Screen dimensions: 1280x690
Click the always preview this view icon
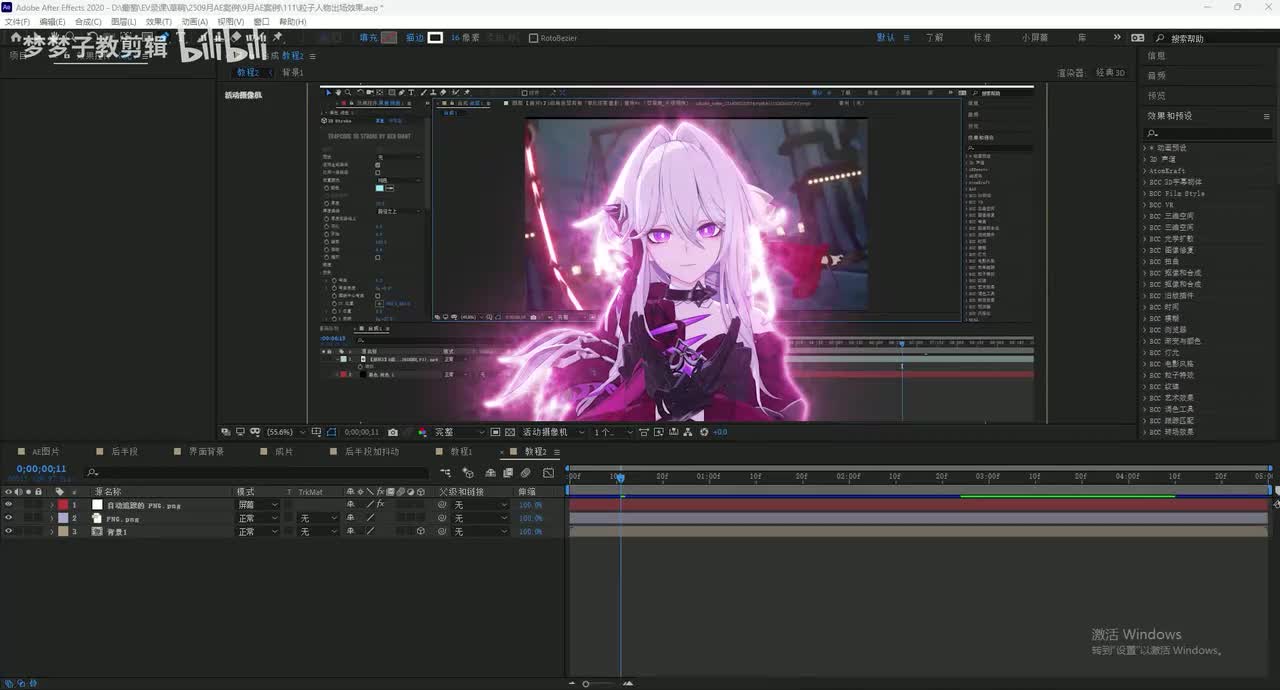(x=227, y=432)
